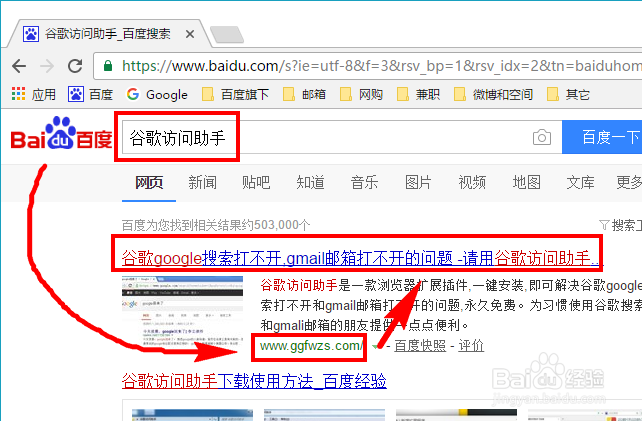The image size is (642, 421).
Task: Switch to the 贴吧 tab
Action: (x=256, y=182)
